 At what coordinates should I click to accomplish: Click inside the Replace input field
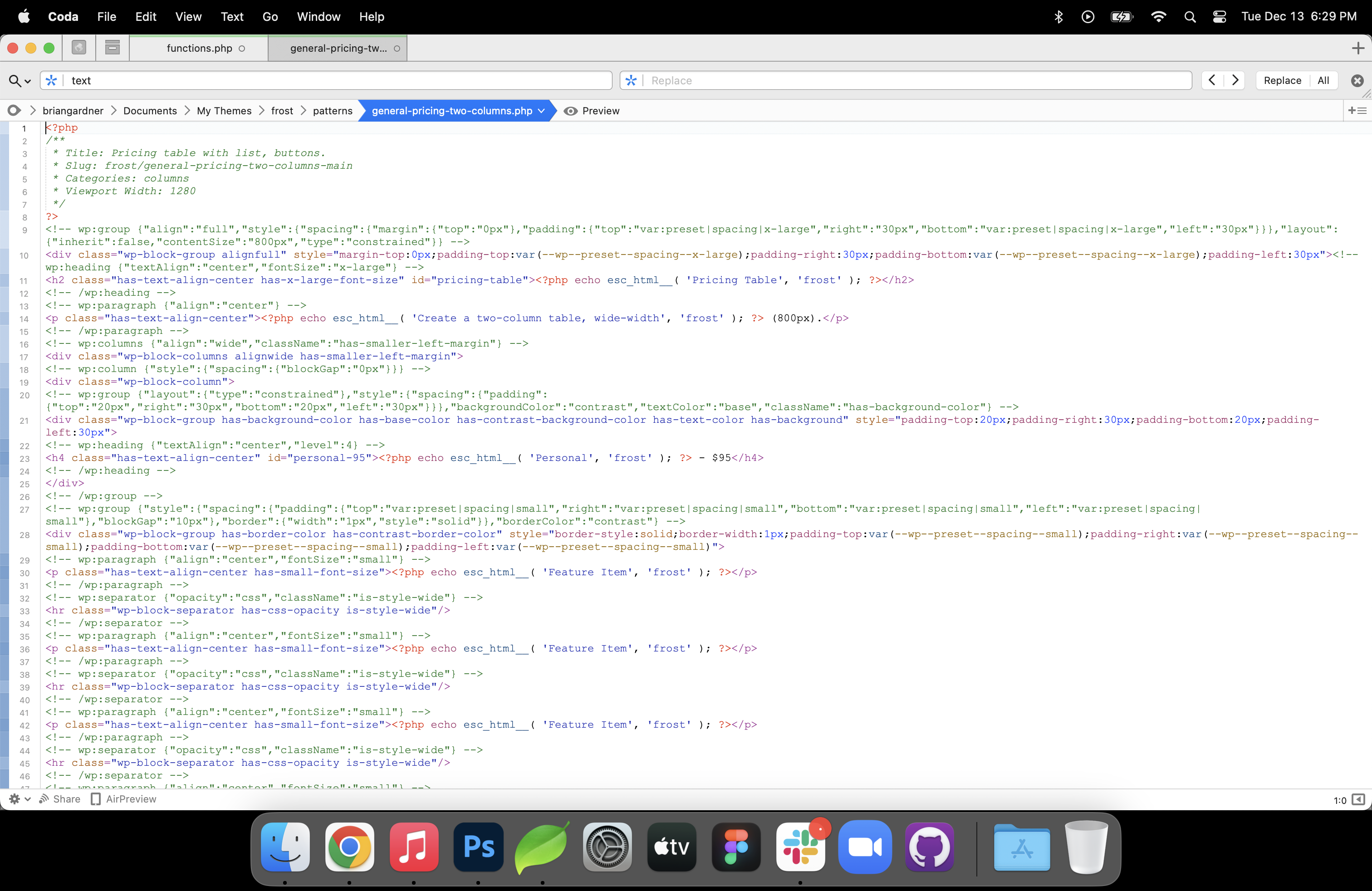click(865, 81)
